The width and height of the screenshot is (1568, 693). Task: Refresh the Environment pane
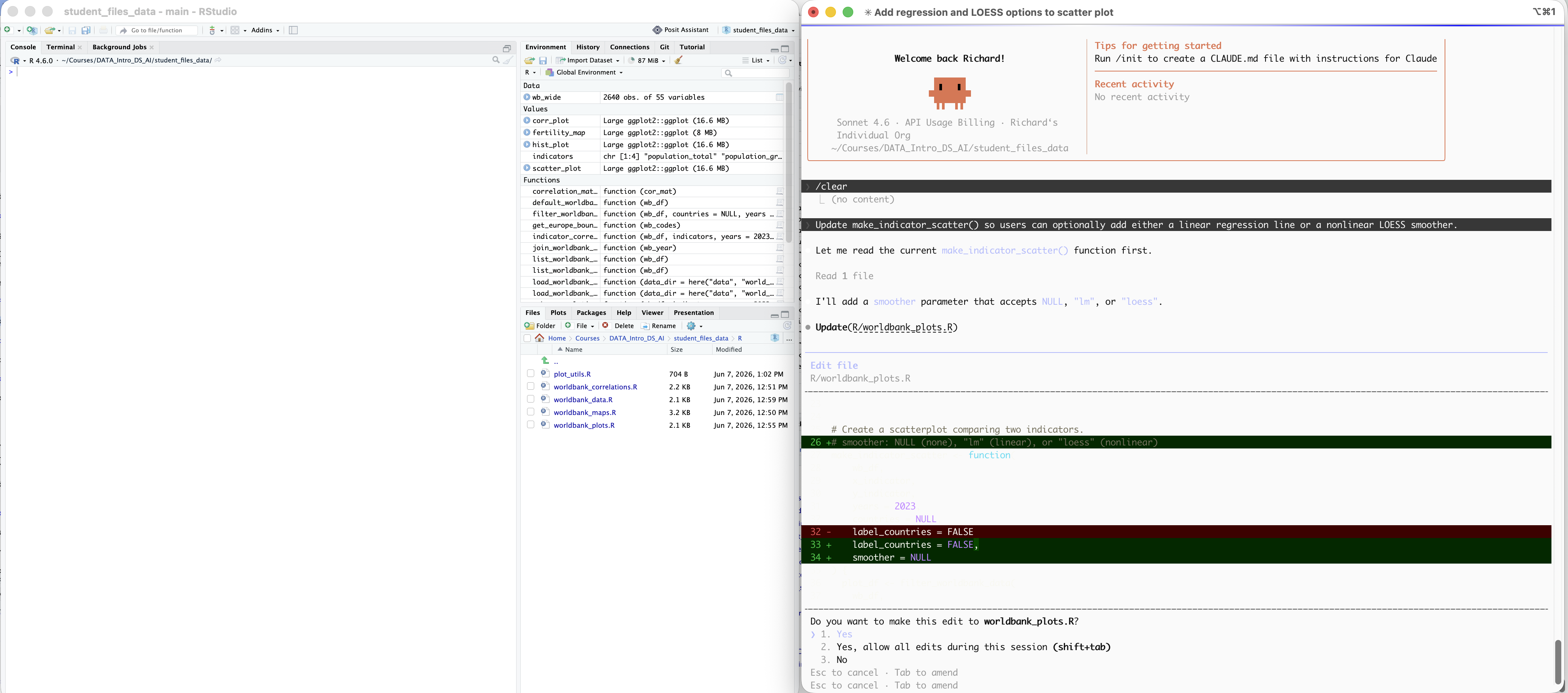point(782,60)
